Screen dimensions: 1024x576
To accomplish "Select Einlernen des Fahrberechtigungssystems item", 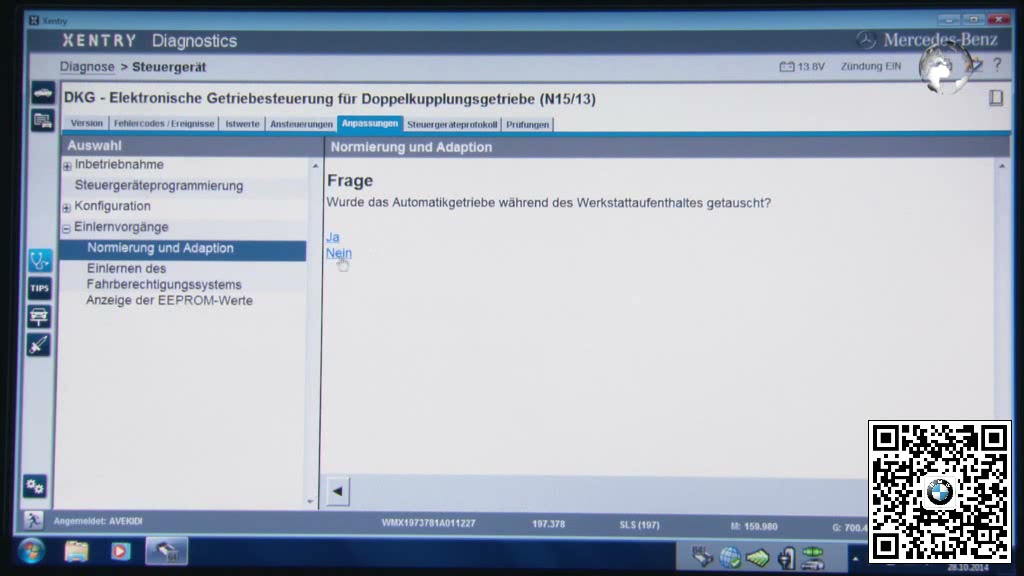I will click(164, 276).
